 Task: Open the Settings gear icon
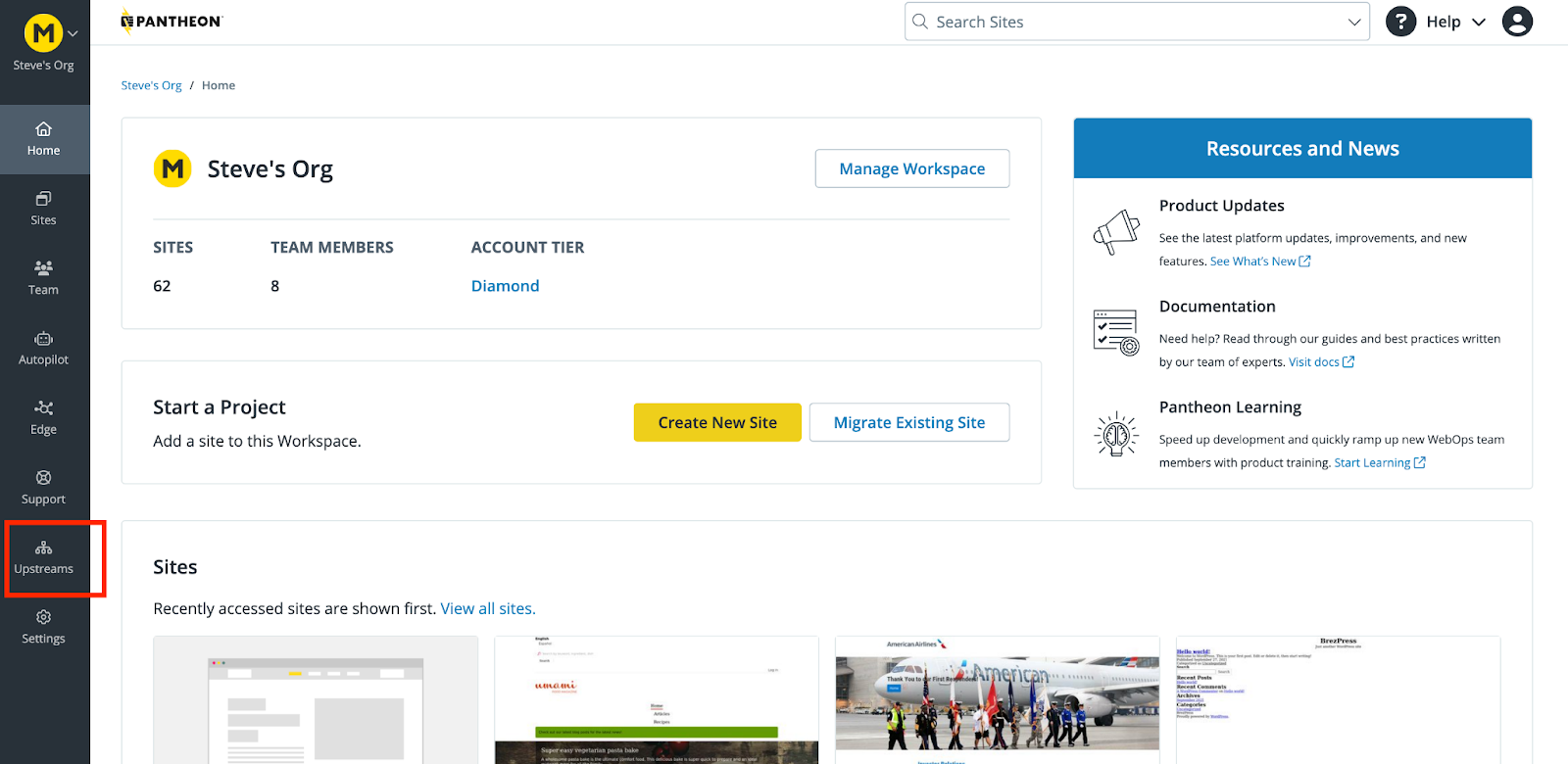43,617
